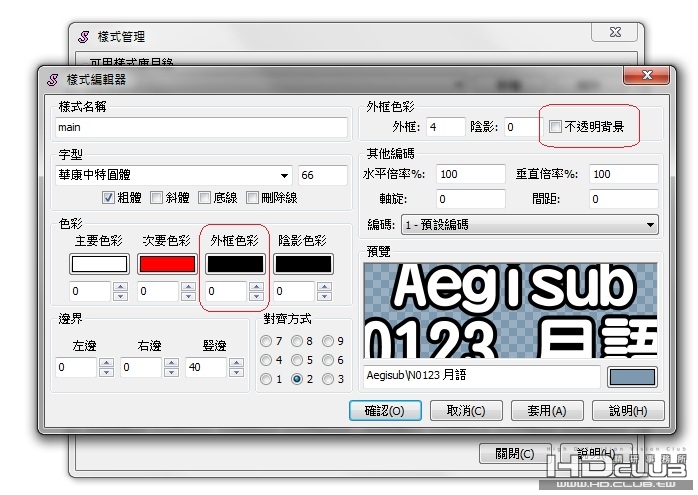Click the 確認(O) button
Image resolution: width=698 pixels, height=495 pixels.
385,410
